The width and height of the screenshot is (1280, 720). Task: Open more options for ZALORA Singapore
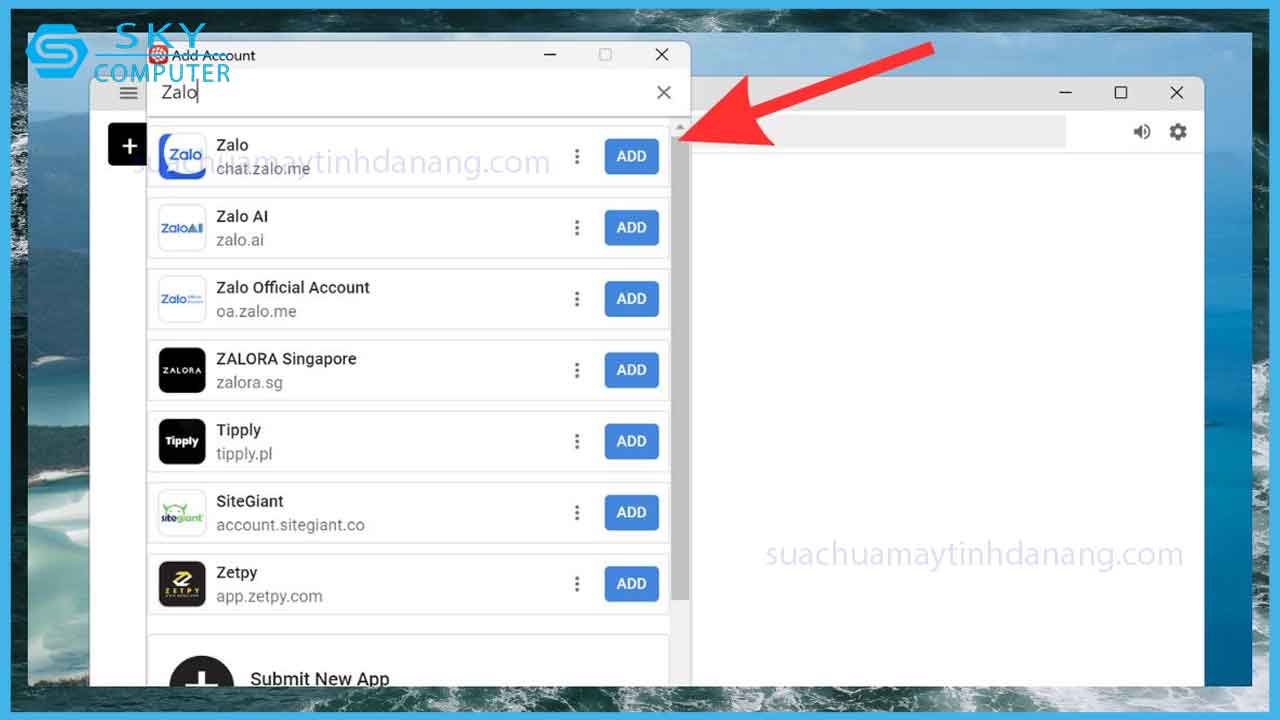click(x=577, y=370)
